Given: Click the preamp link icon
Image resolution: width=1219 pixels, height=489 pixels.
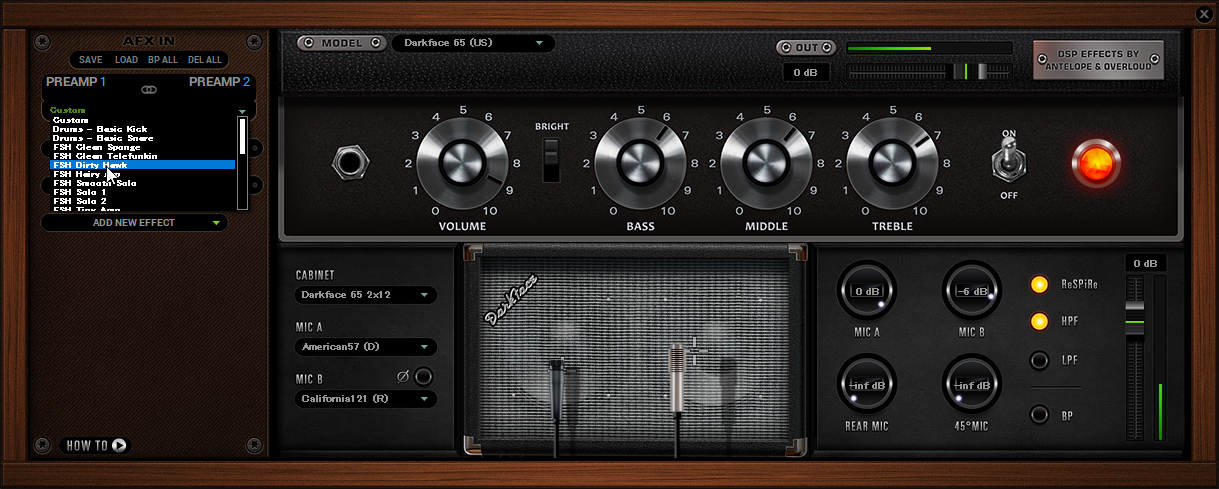Looking at the screenshot, I should click(x=149, y=90).
